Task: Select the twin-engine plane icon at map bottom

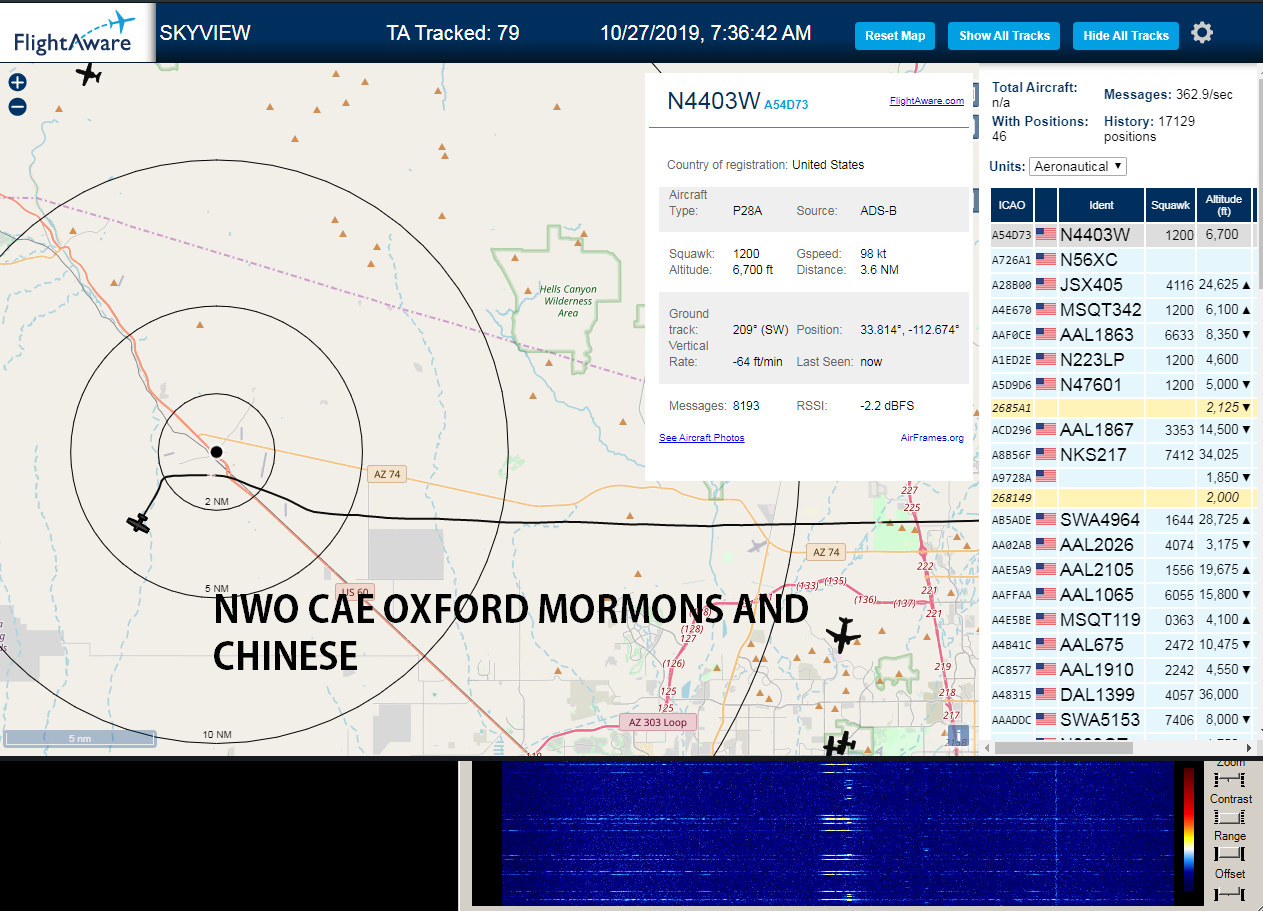Action: coord(840,744)
